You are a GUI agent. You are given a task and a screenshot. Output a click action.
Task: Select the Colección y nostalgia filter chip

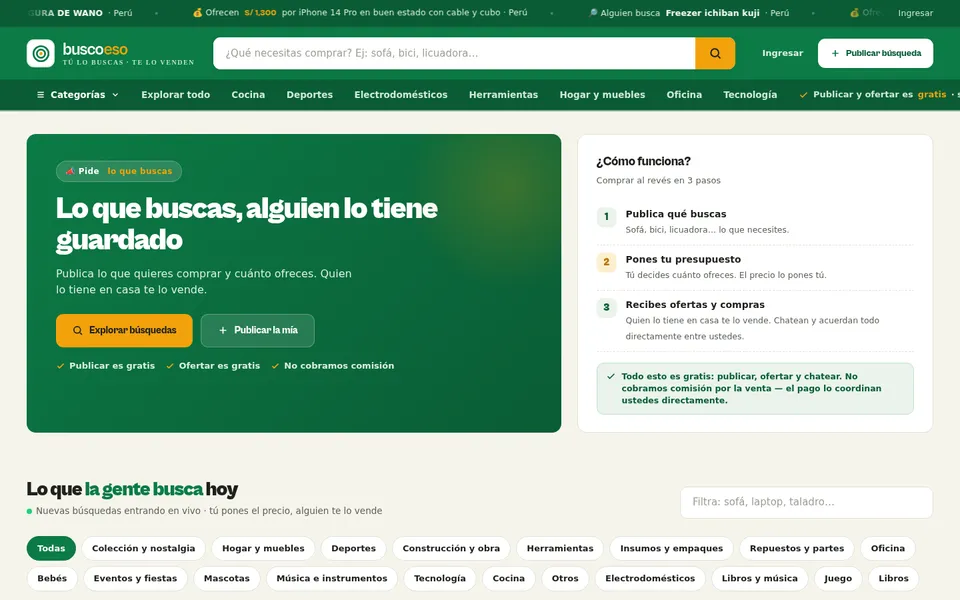[x=144, y=549]
